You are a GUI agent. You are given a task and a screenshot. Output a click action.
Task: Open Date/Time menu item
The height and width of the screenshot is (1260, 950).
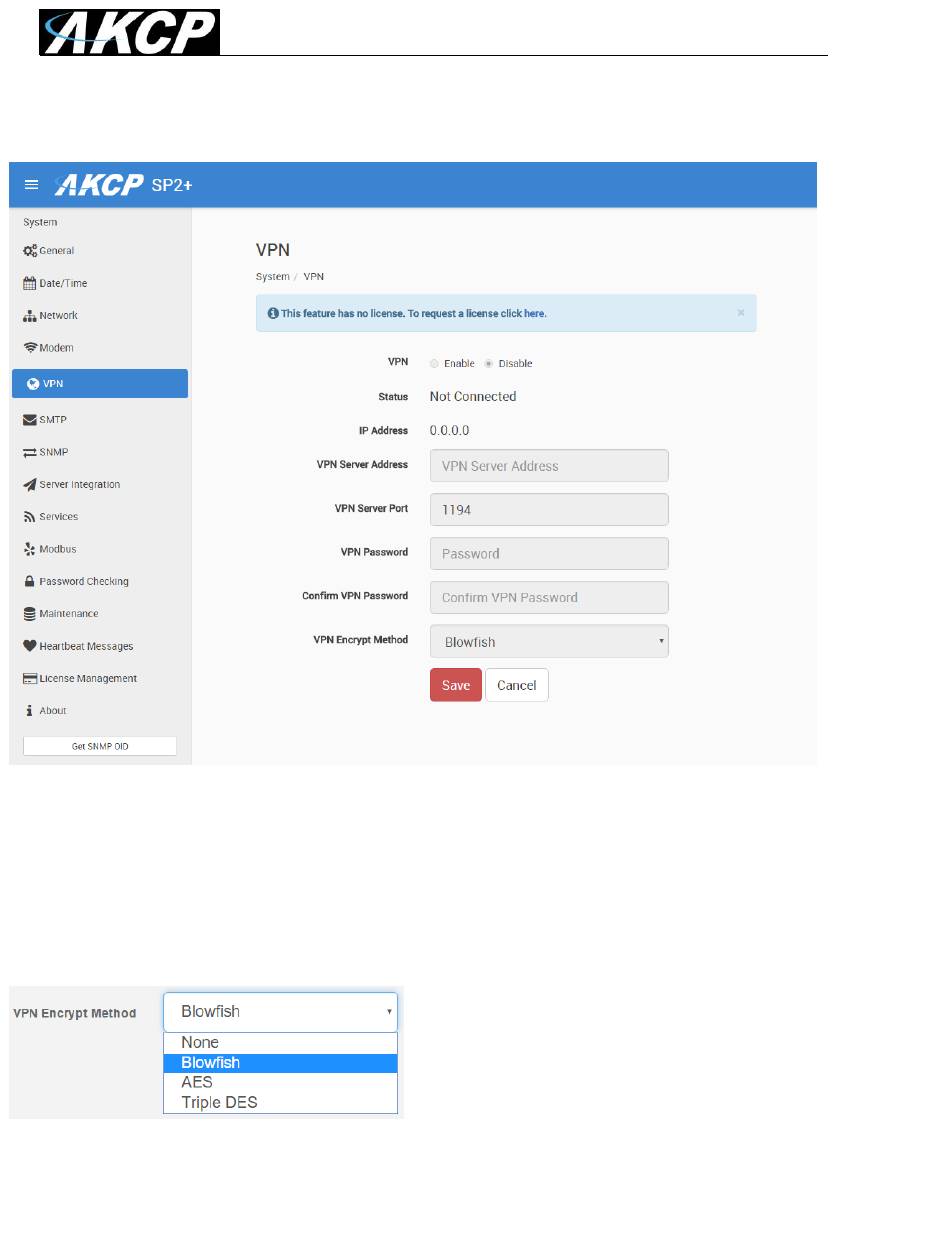click(100, 283)
